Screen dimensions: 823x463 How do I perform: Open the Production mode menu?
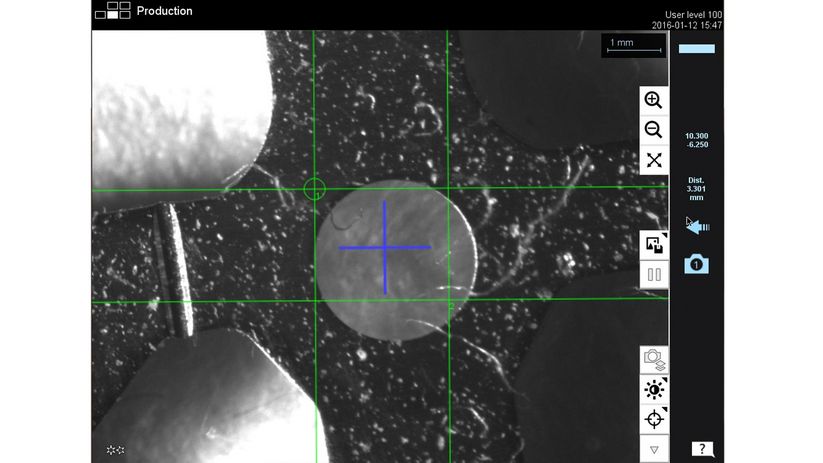click(164, 11)
